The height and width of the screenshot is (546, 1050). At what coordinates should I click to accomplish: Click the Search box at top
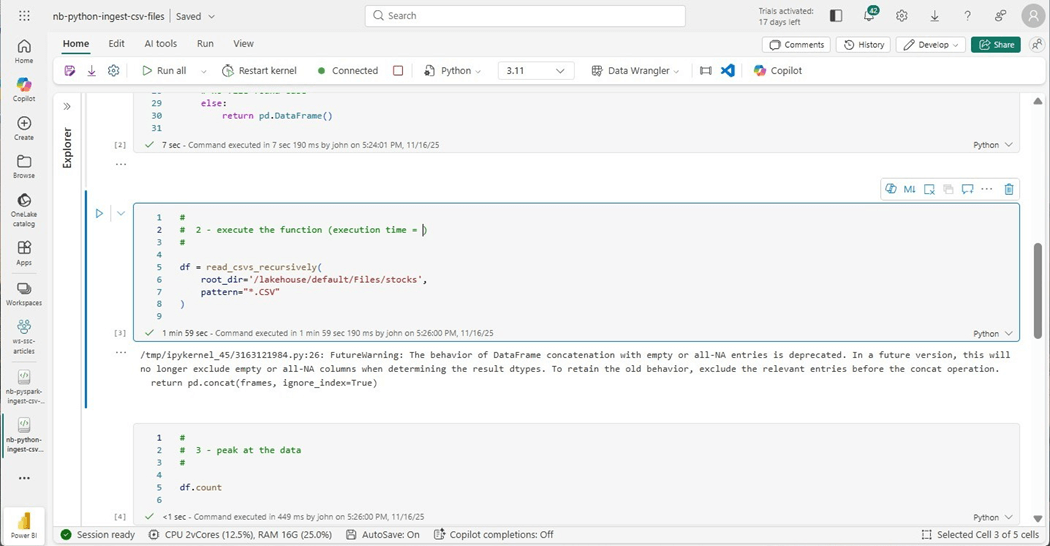(x=525, y=16)
